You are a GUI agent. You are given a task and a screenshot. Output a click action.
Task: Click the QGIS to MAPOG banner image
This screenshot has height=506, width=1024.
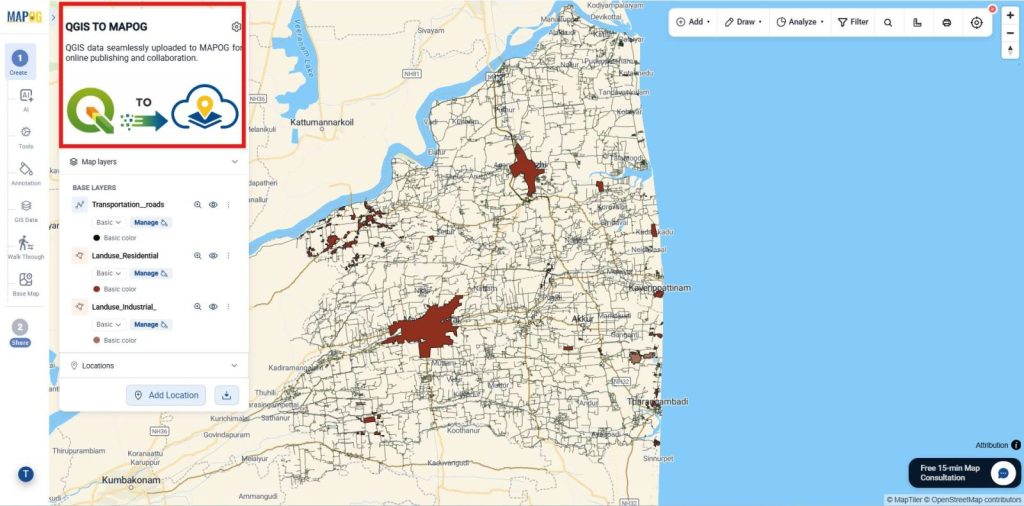(x=153, y=110)
